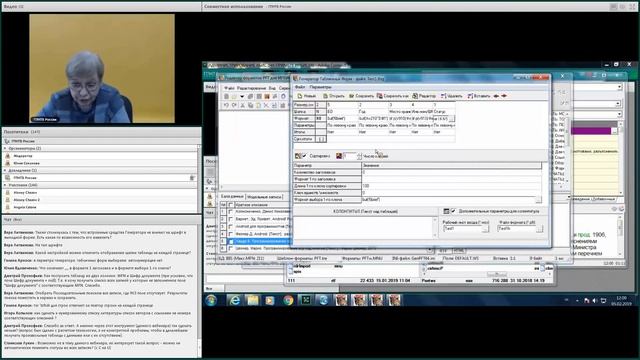Click the Новый toolbar button in the generator
Image resolution: width=640 pixels, height=360 pixels.
click(307, 96)
